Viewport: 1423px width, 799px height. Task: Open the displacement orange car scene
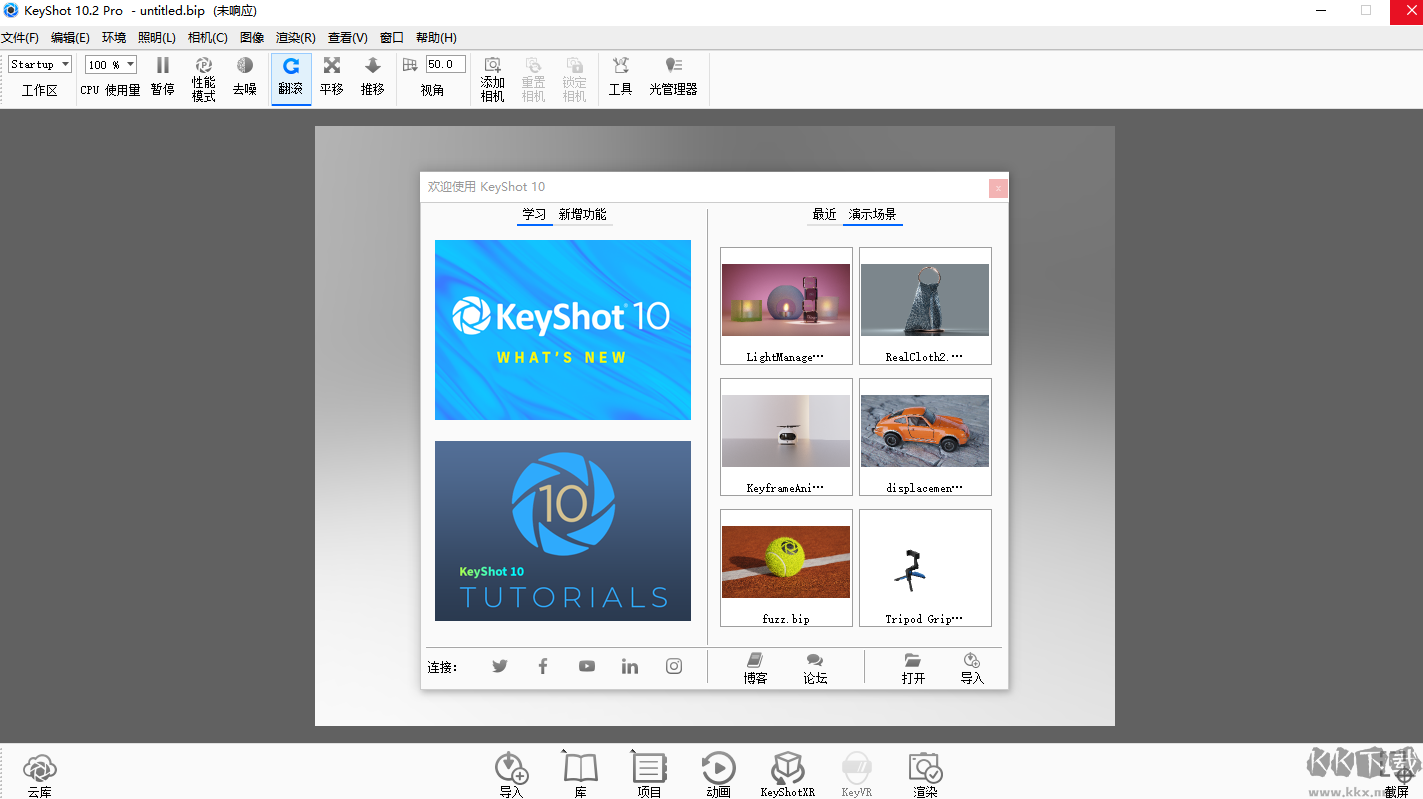pos(925,437)
